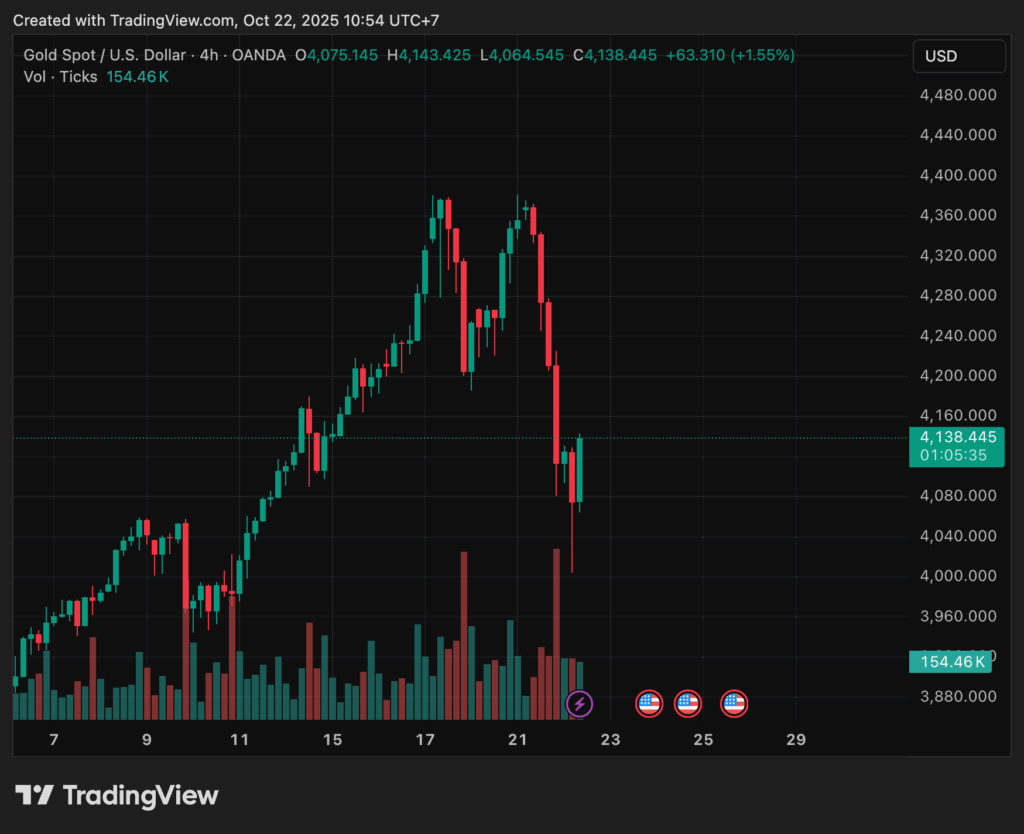1024x834 pixels.
Task: Click the TradingView logo at the bottom
Action: (x=117, y=796)
